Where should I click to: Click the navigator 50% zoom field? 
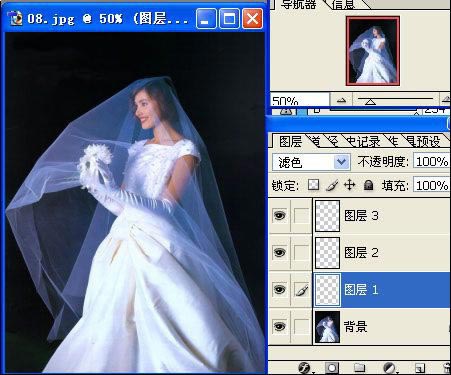pyautogui.click(x=299, y=100)
